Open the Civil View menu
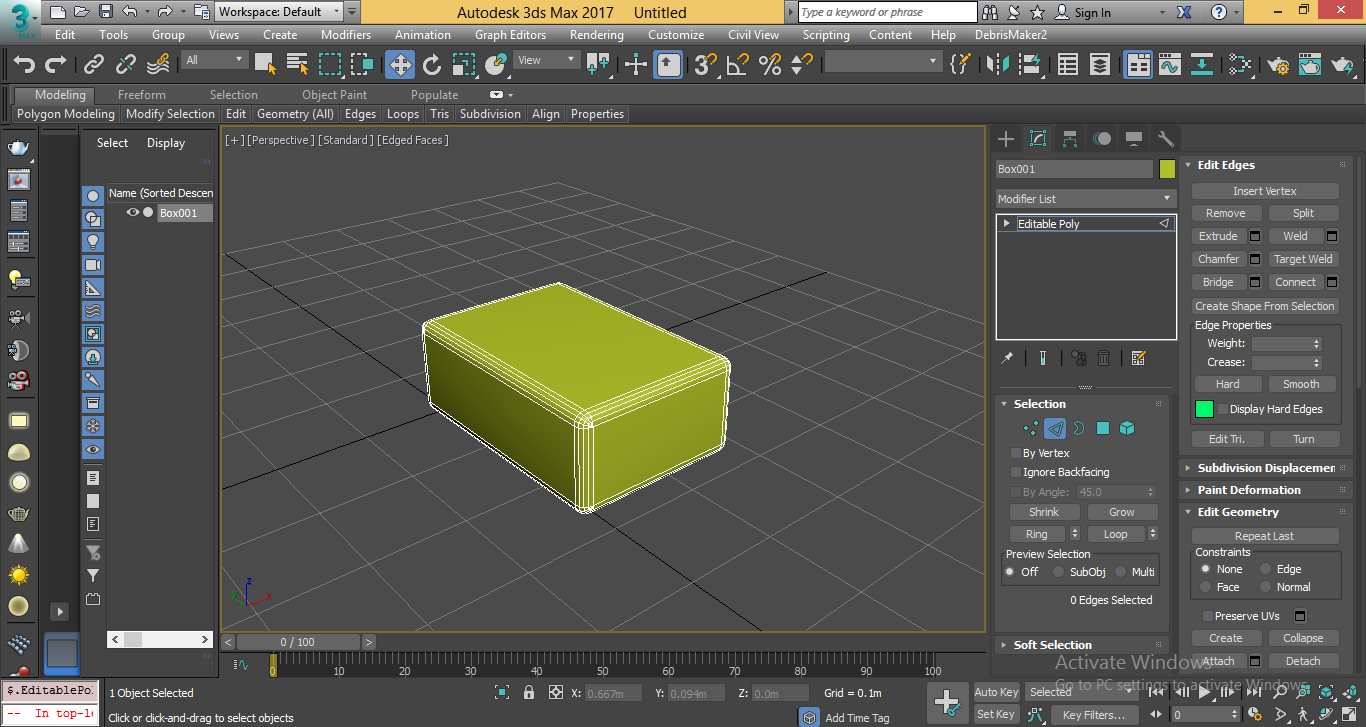The height and width of the screenshot is (727, 1366). coord(753,34)
